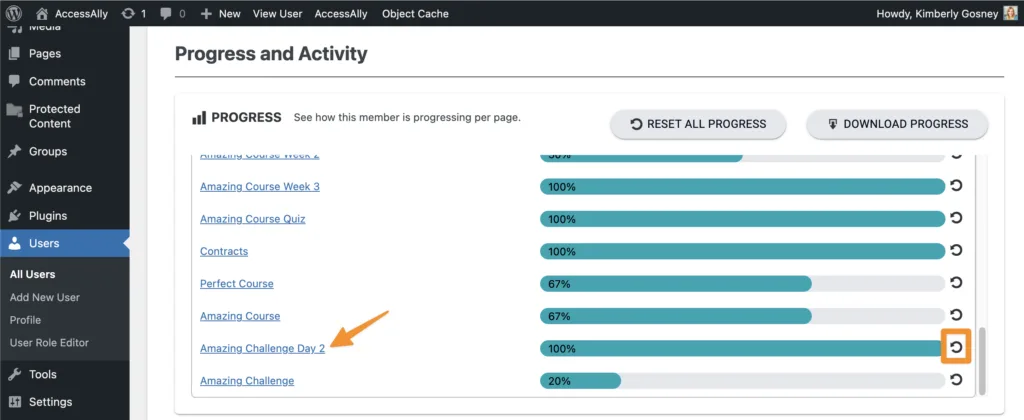Go to Add New User submenu
1024x420 pixels.
coord(44,297)
